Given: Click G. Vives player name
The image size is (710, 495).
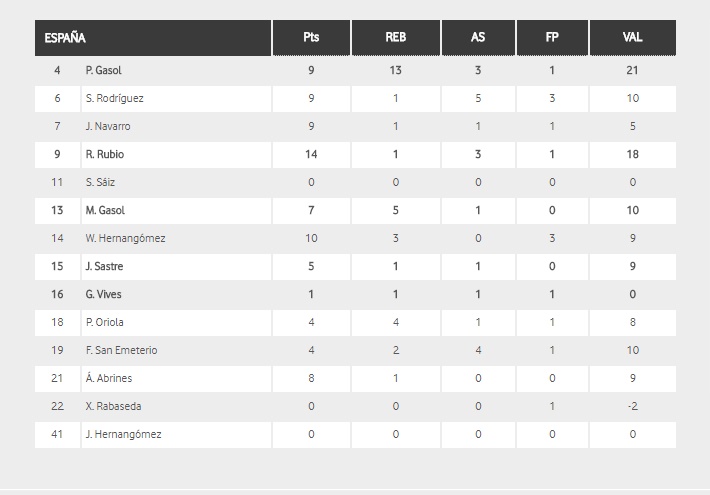Looking at the screenshot, I should [104, 295].
